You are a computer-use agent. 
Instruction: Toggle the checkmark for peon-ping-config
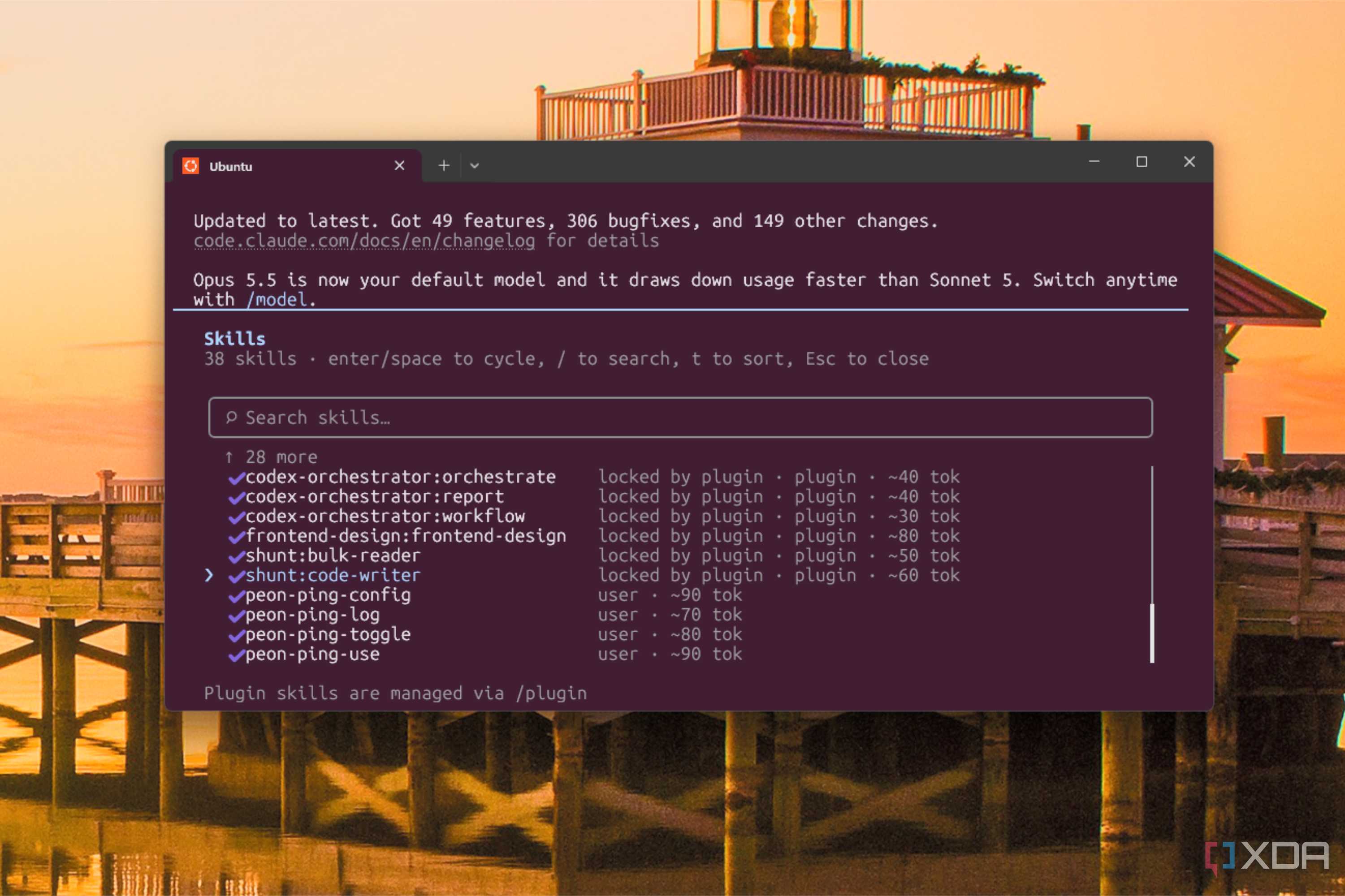coord(237,597)
